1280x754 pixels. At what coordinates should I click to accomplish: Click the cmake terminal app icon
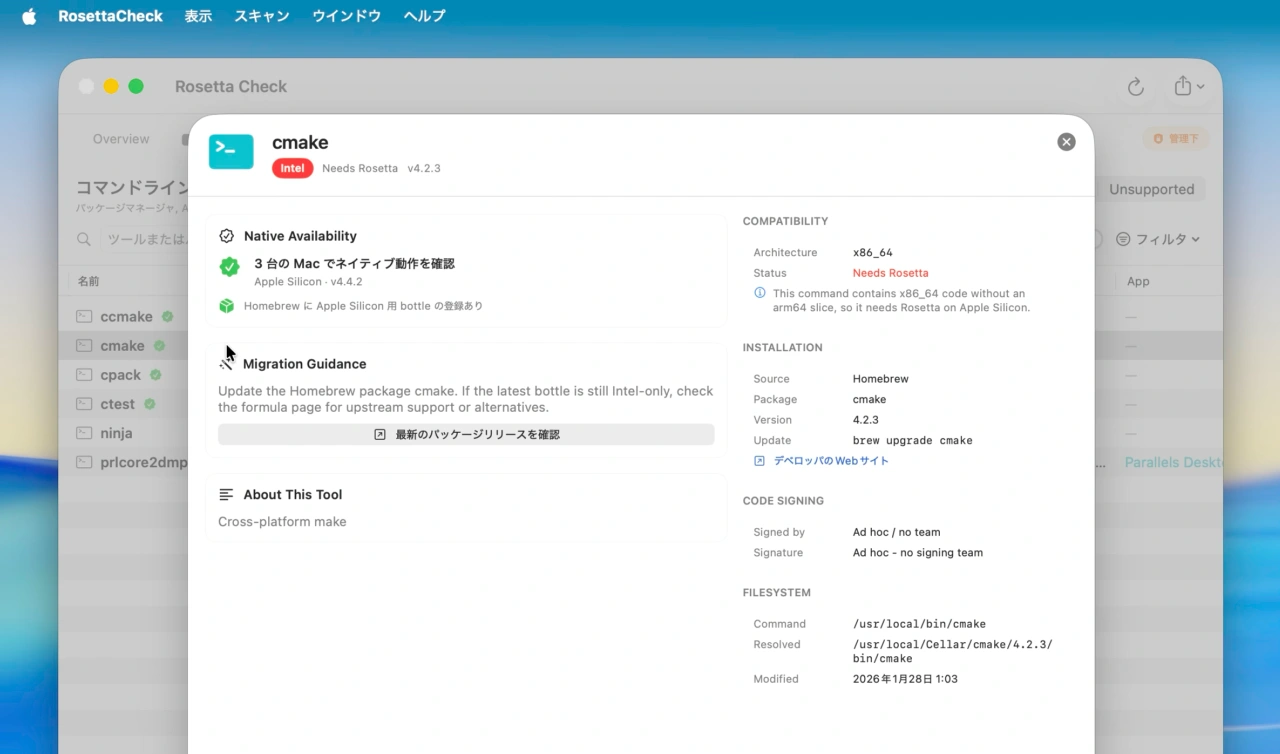coord(231,152)
